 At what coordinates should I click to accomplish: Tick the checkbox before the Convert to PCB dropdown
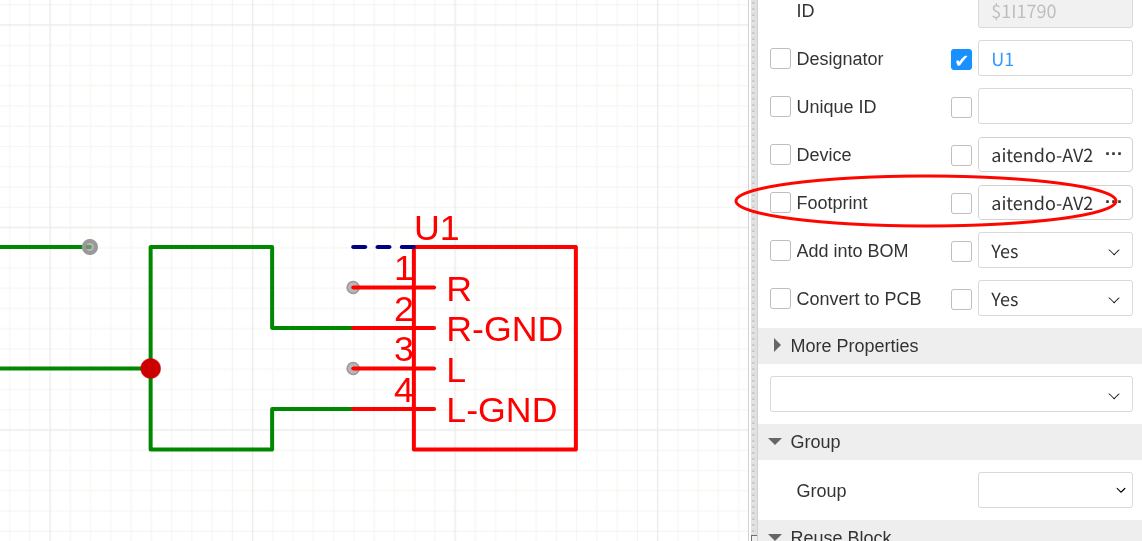click(961, 299)
